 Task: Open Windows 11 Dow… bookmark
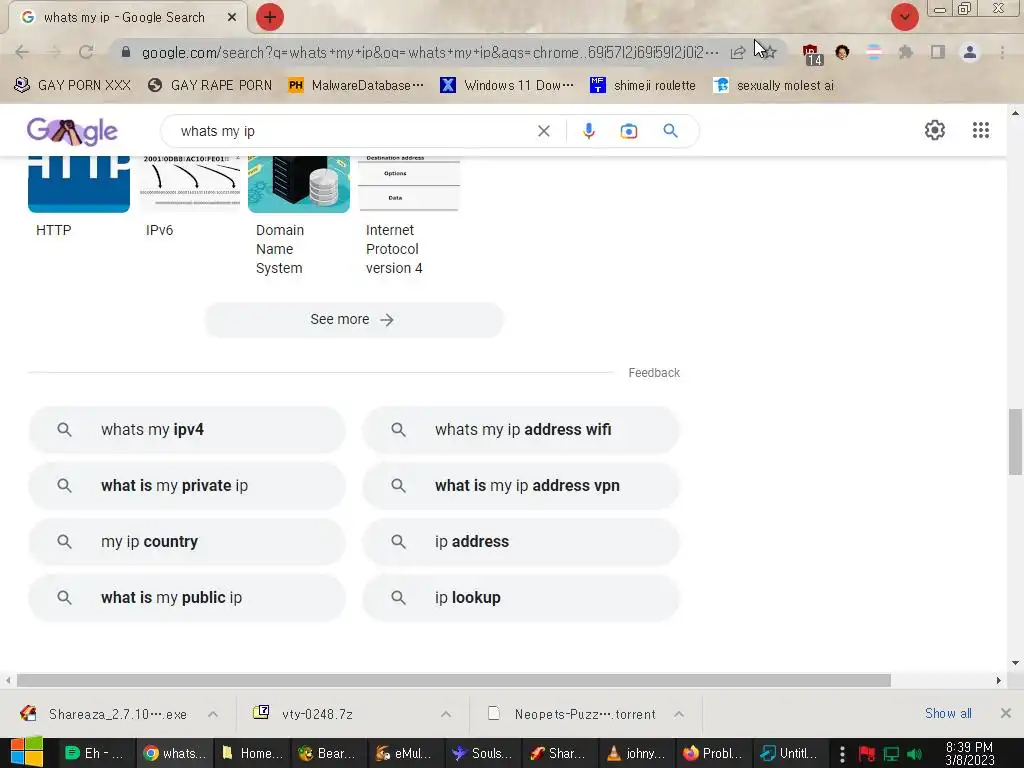point(507,86)
